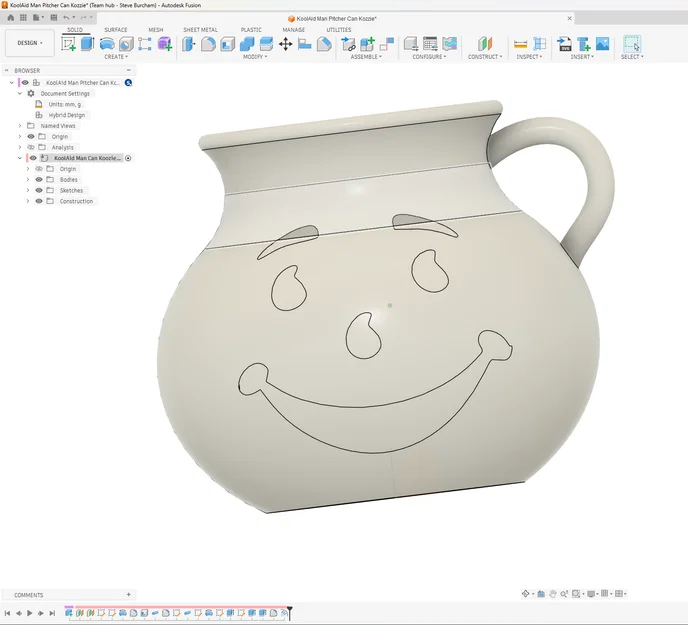Select the Fillet tool
The image size is (688, 625).
[208, 44]
